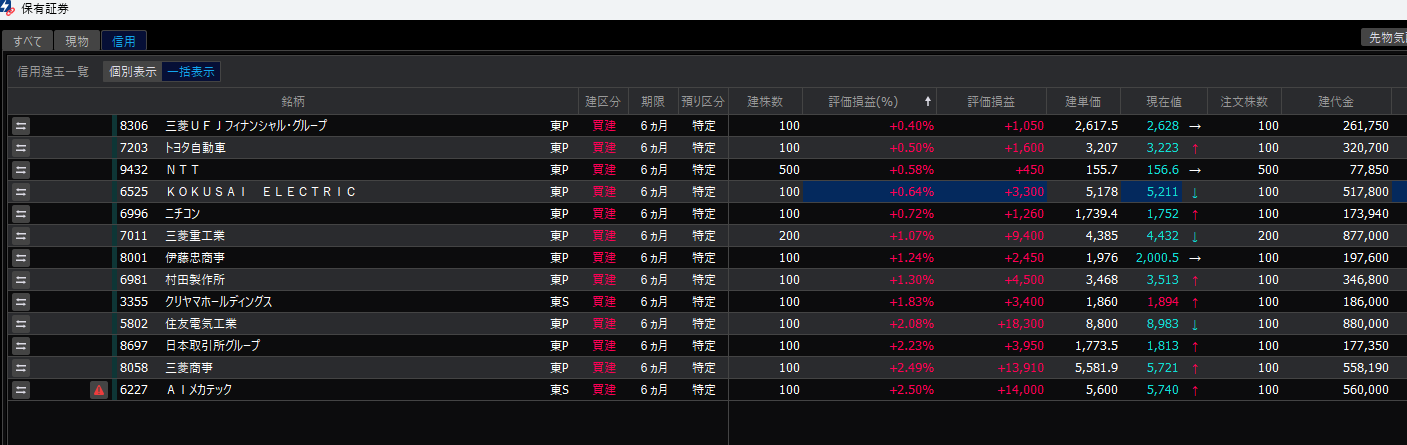This screenshot has width=1407, height=445.
Task: Sort by 評価損益 column header
Action: pos(990,102)
